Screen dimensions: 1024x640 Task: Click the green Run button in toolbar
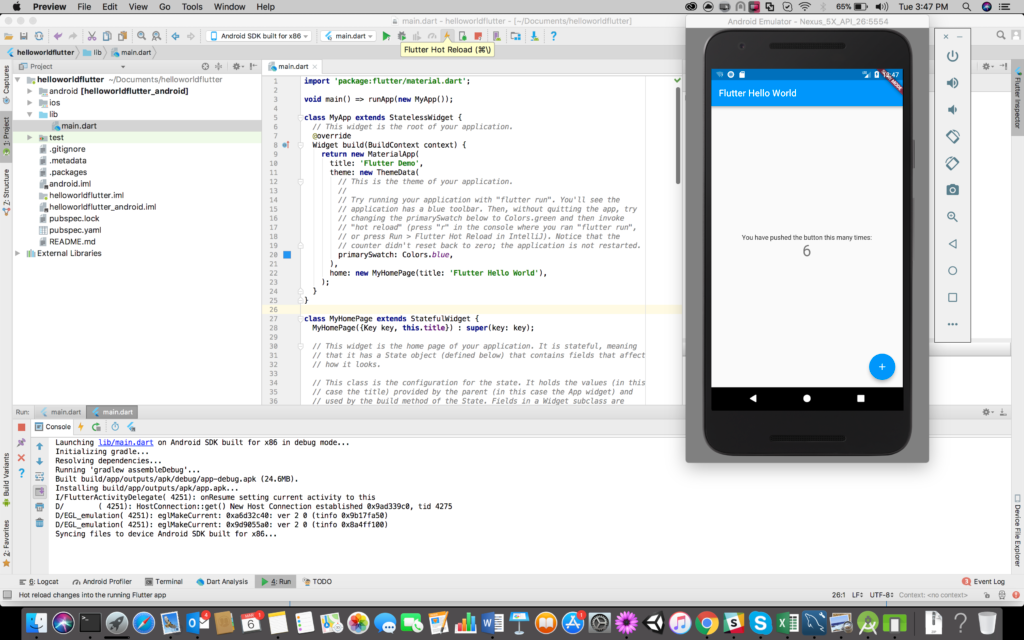(386, 36)
